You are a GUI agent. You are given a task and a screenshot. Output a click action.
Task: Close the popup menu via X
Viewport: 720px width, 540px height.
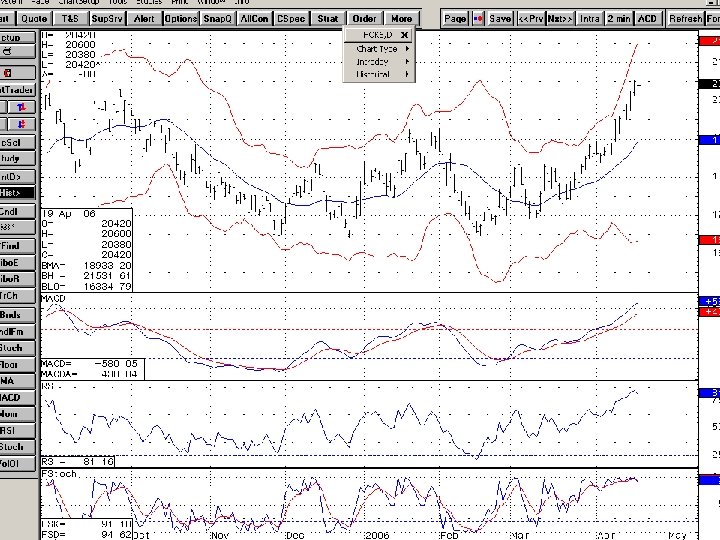click(x=404, y=35)
